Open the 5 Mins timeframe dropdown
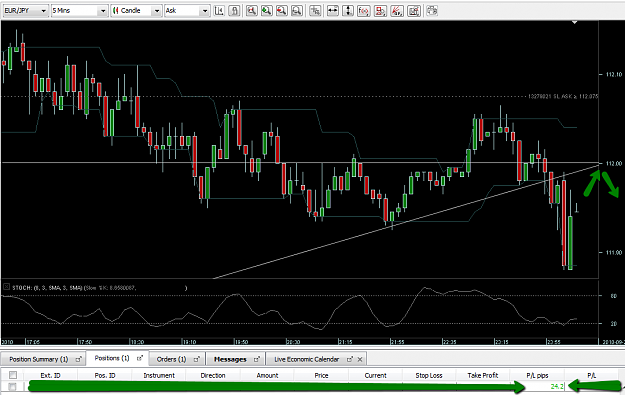 tap(79, 11)
